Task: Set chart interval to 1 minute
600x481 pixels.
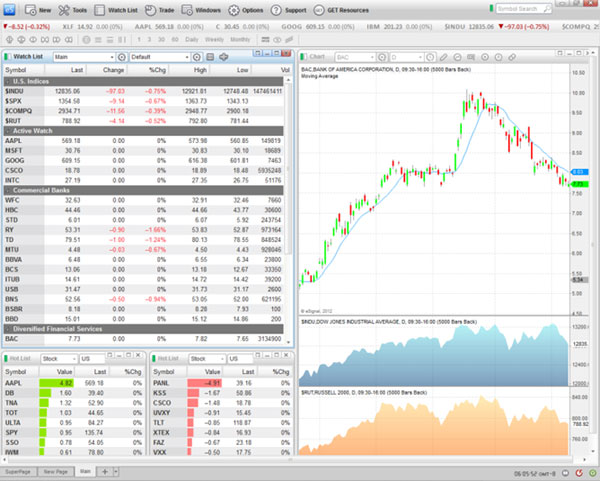Action: 139,39
